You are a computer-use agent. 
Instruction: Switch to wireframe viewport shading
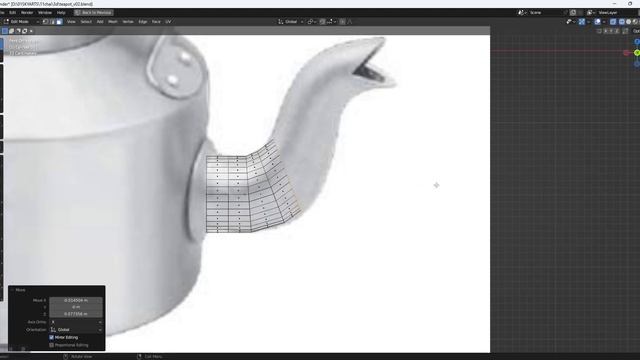(622, 22)
